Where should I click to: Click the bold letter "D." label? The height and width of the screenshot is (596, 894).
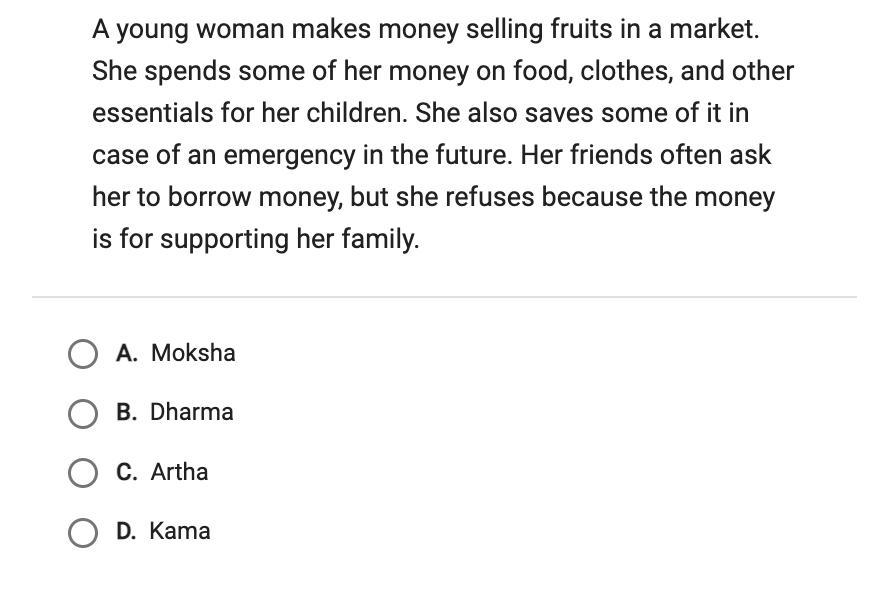click(127, 531)
